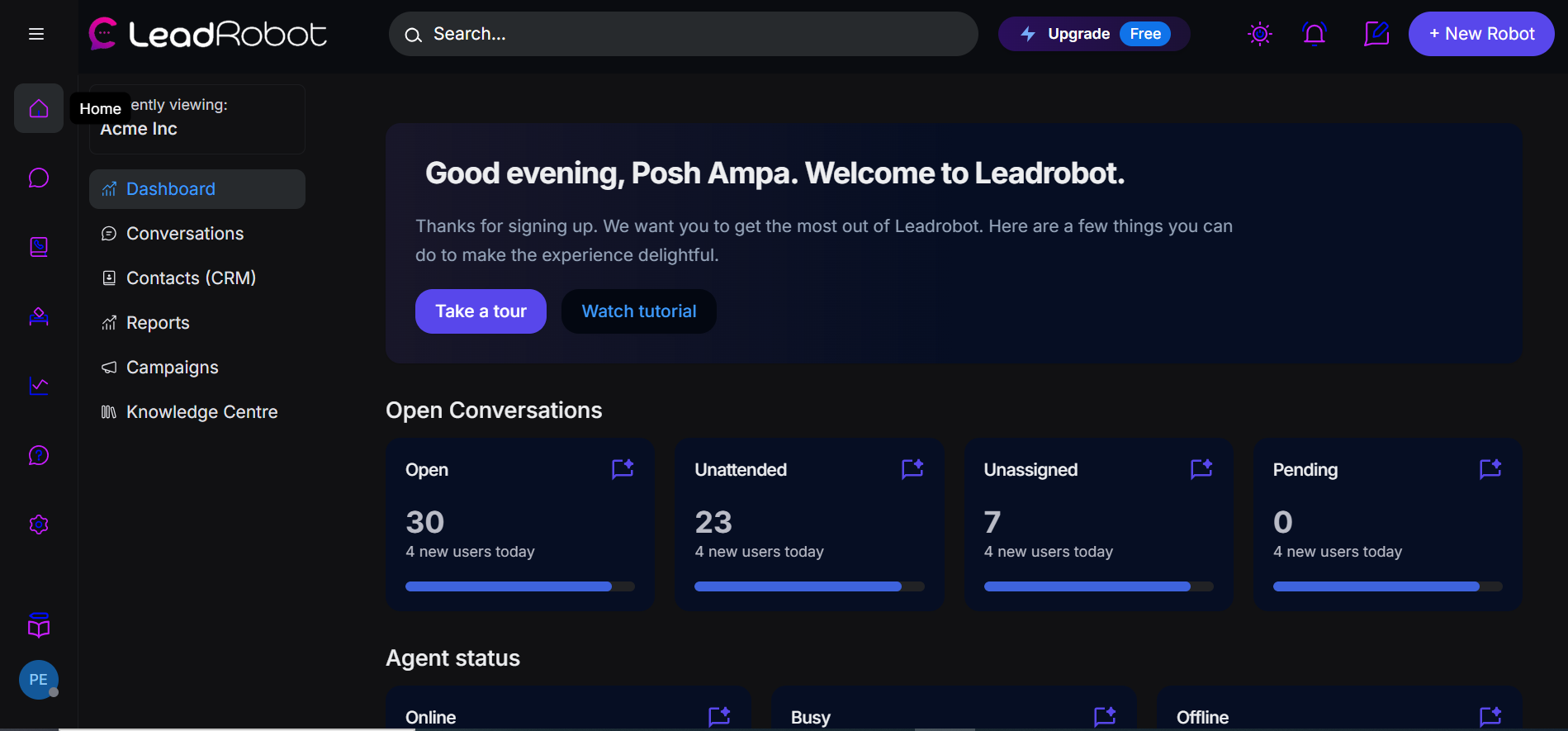This screenshot has height=731, width=1568.
Task: Click the chat sparkle icon on Busy card
Action: coord(1105,716)
